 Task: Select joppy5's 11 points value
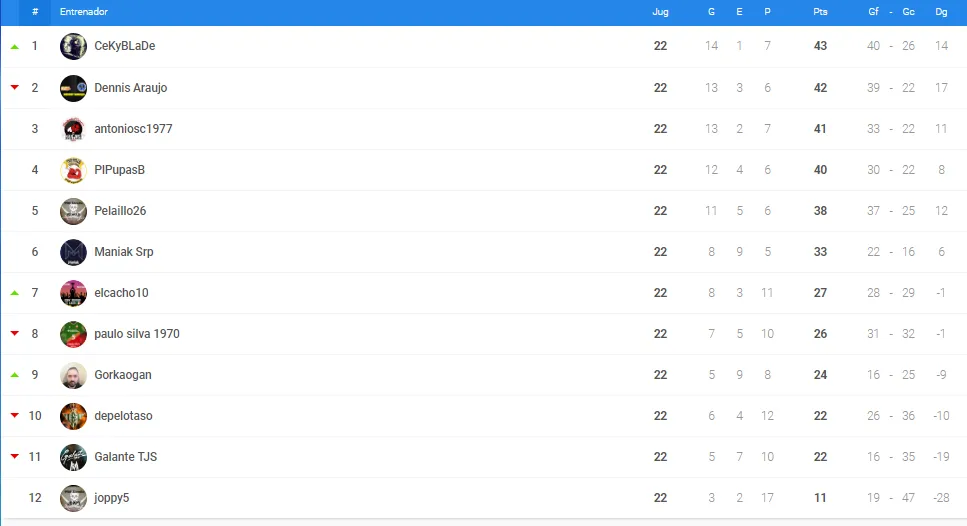pyautogui.click(x=820, y=498)
